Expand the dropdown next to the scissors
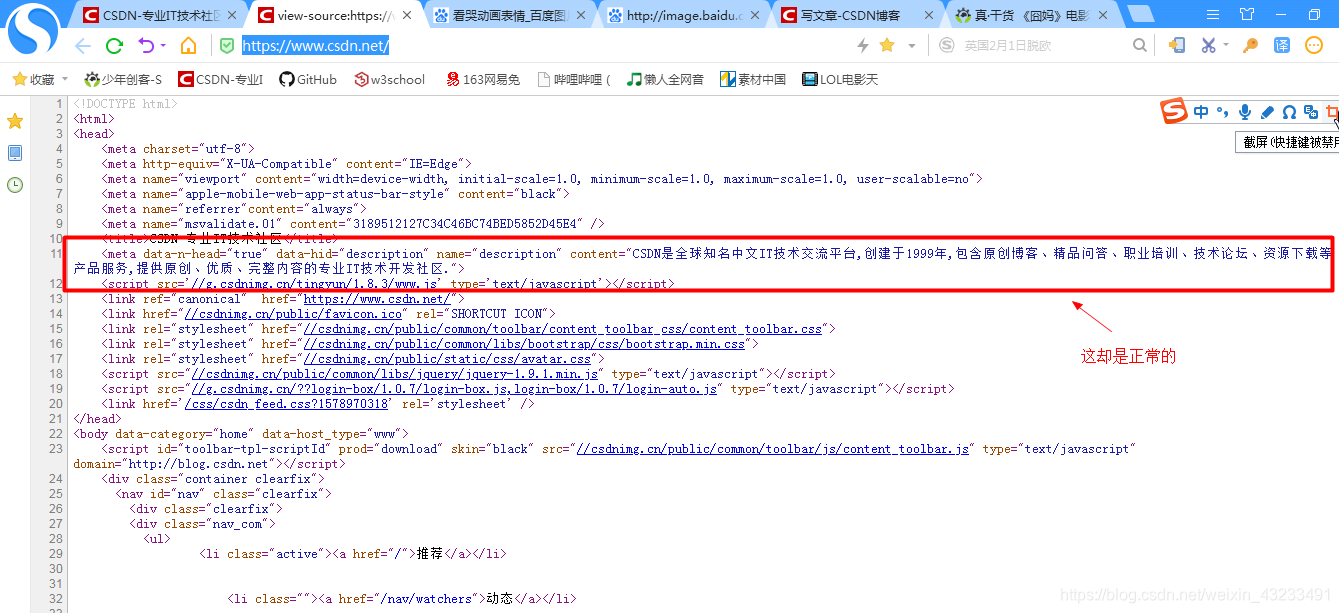Image resolution: width=1339 pixels, height=613 pixels. [x=1226, y=46]
